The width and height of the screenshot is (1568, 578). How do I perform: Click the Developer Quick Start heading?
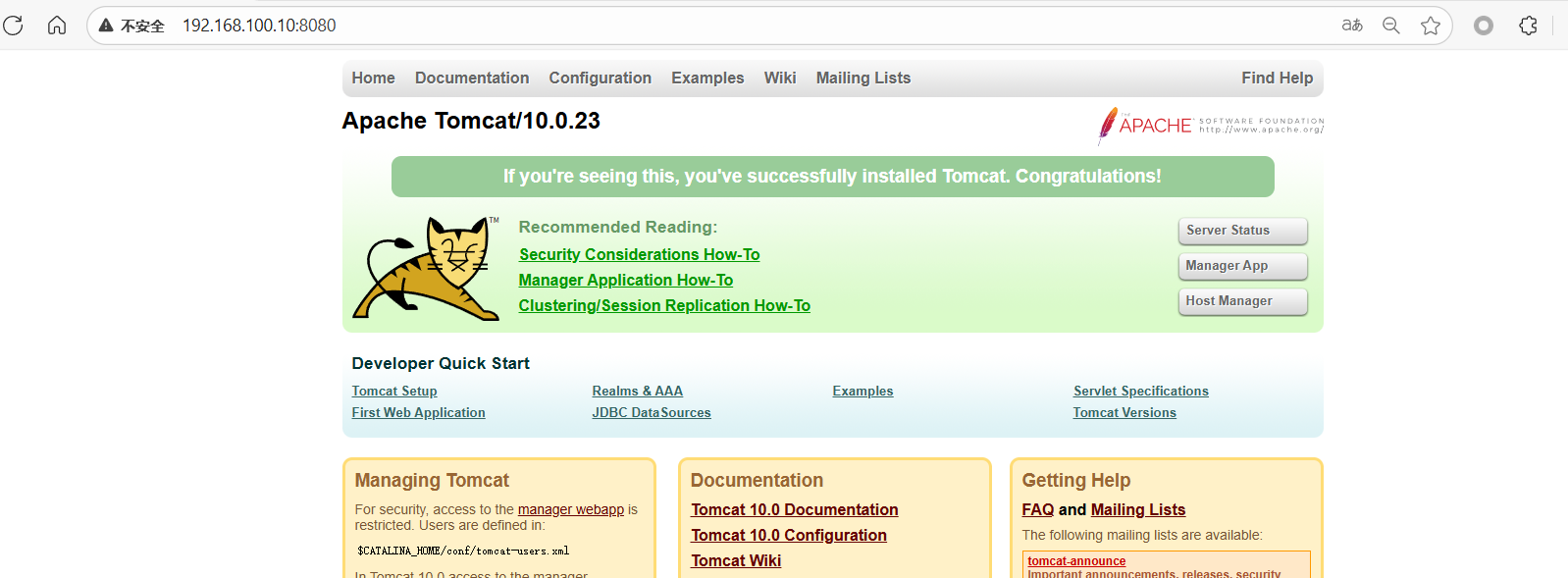pyautogui.click(x=441, y=363)
